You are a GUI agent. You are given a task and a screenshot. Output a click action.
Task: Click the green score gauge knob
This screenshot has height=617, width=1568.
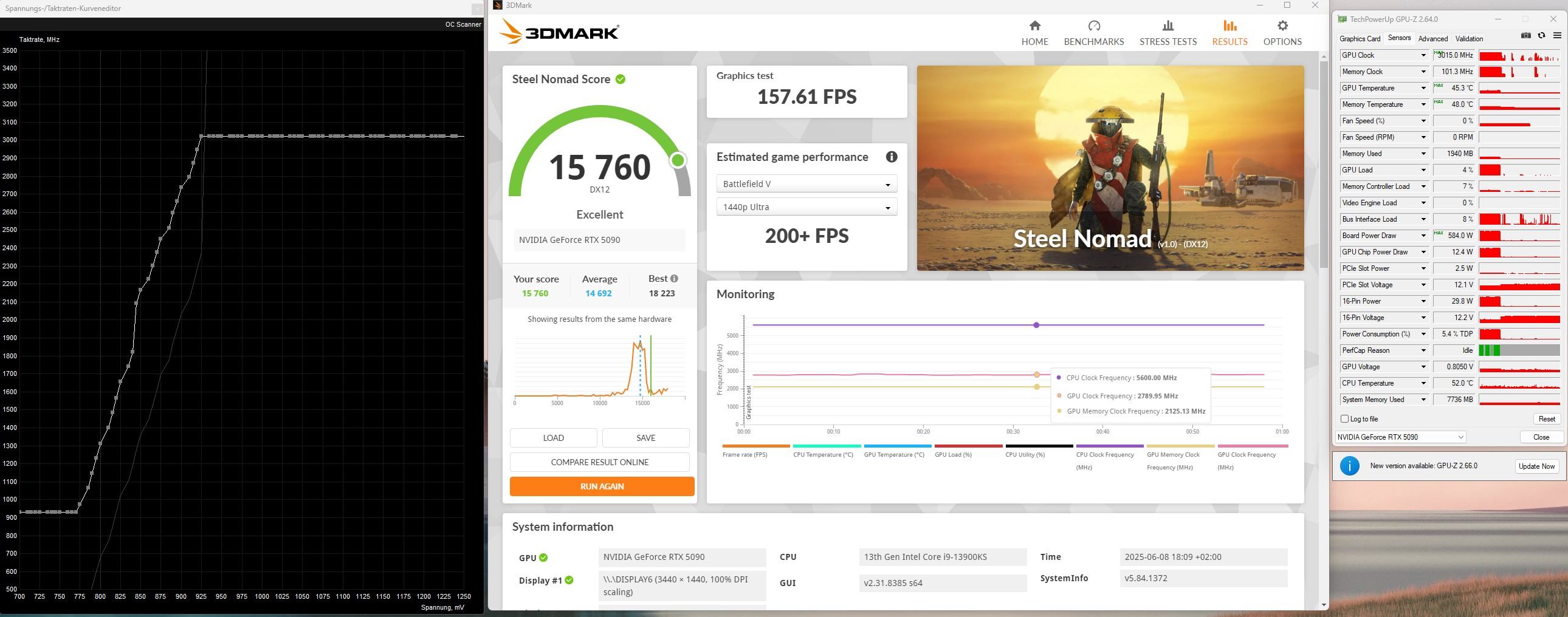click(678, 160)
